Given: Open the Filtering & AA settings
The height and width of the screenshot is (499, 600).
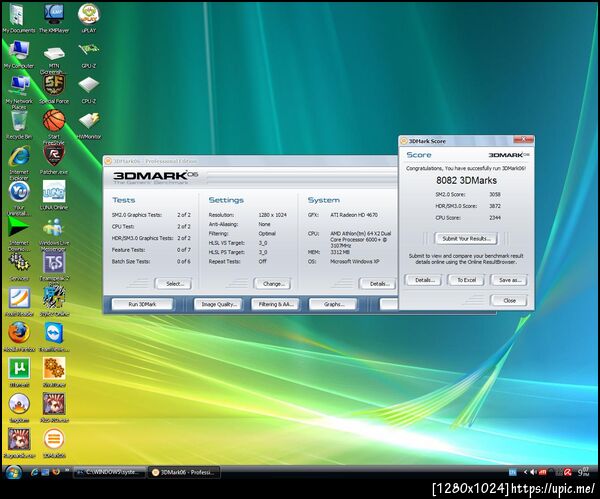Looking at the screenshot, I should tap(276, 304).
